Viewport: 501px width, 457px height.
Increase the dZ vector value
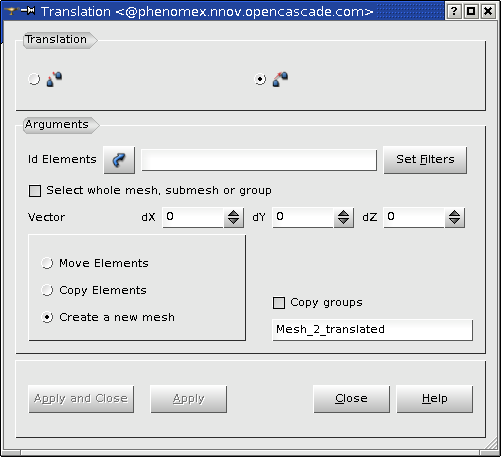(454, 213)
